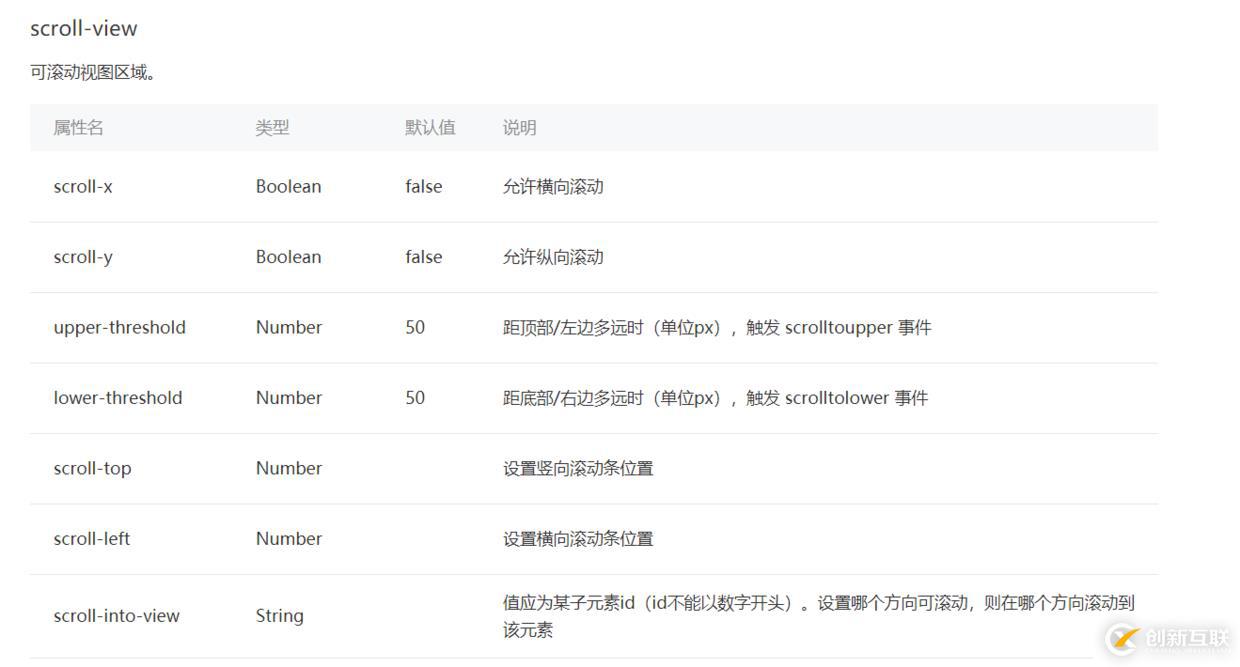Select the scroll-into-view property name

point(116,616)
